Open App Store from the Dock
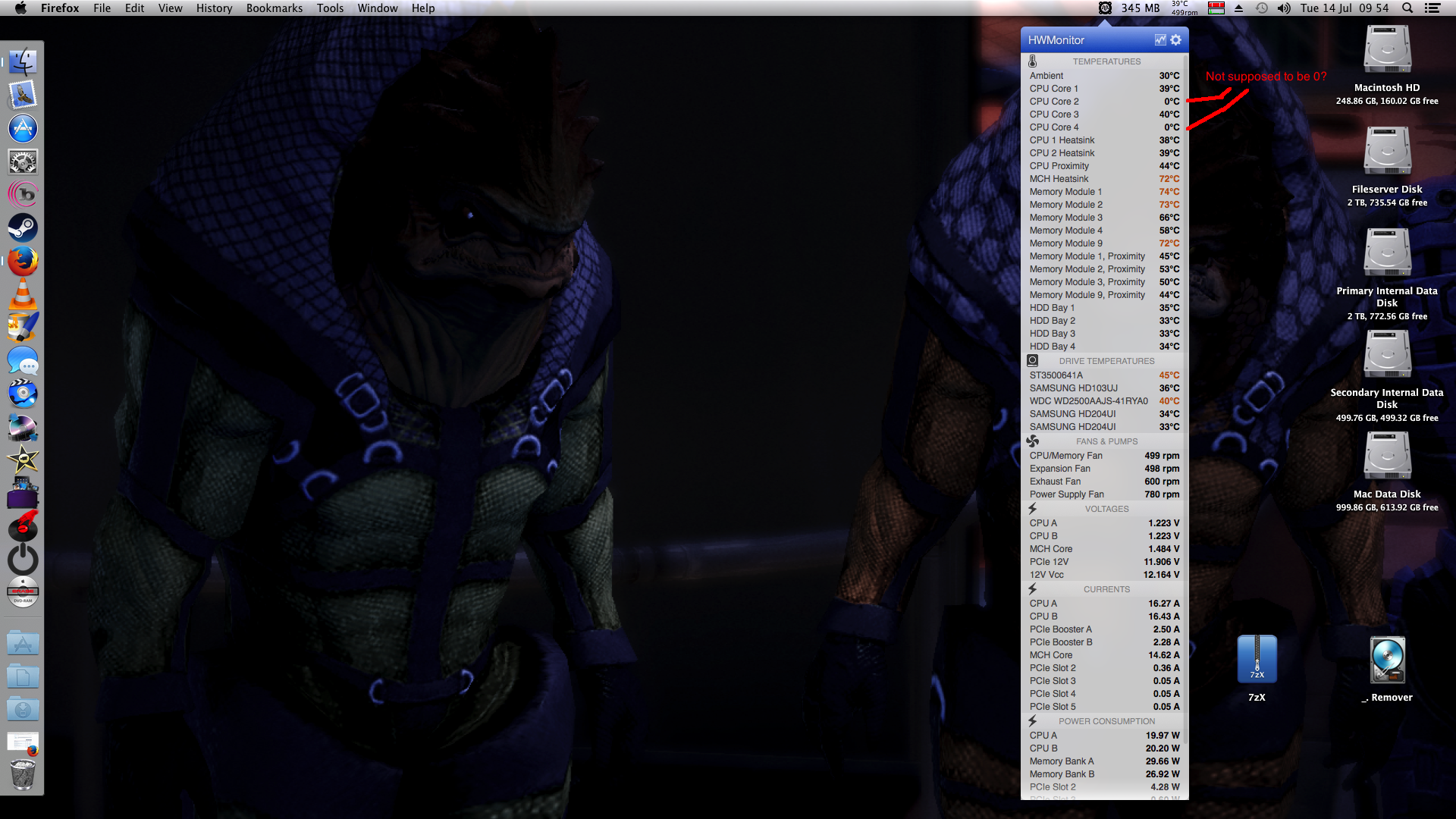The width and height of the screenshot is (1456, 819). click(23, 128)
